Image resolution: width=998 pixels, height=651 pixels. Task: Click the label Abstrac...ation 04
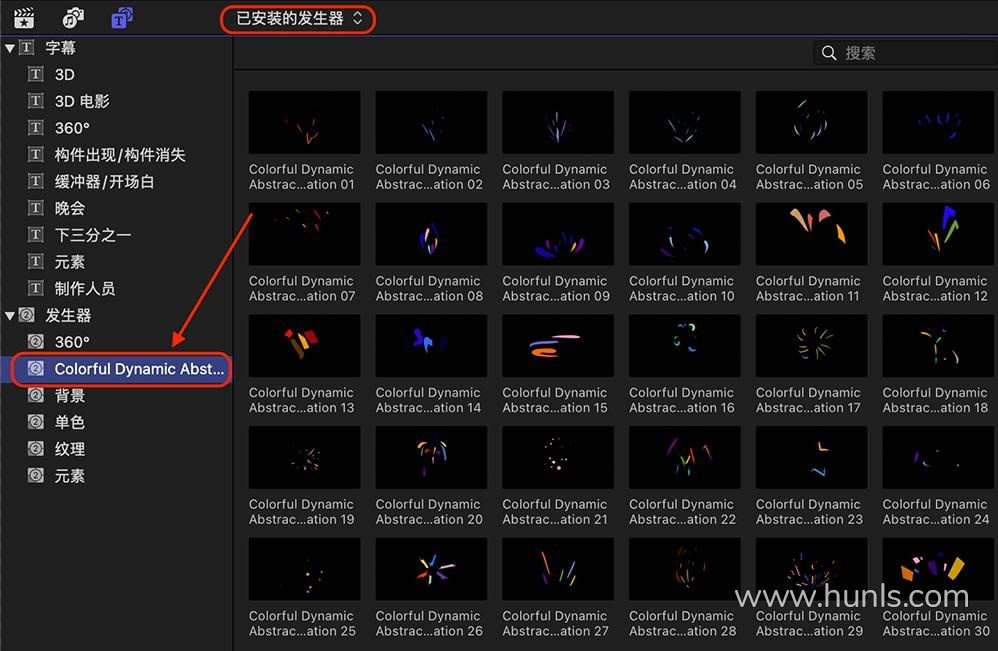click(x=682, y=185)
